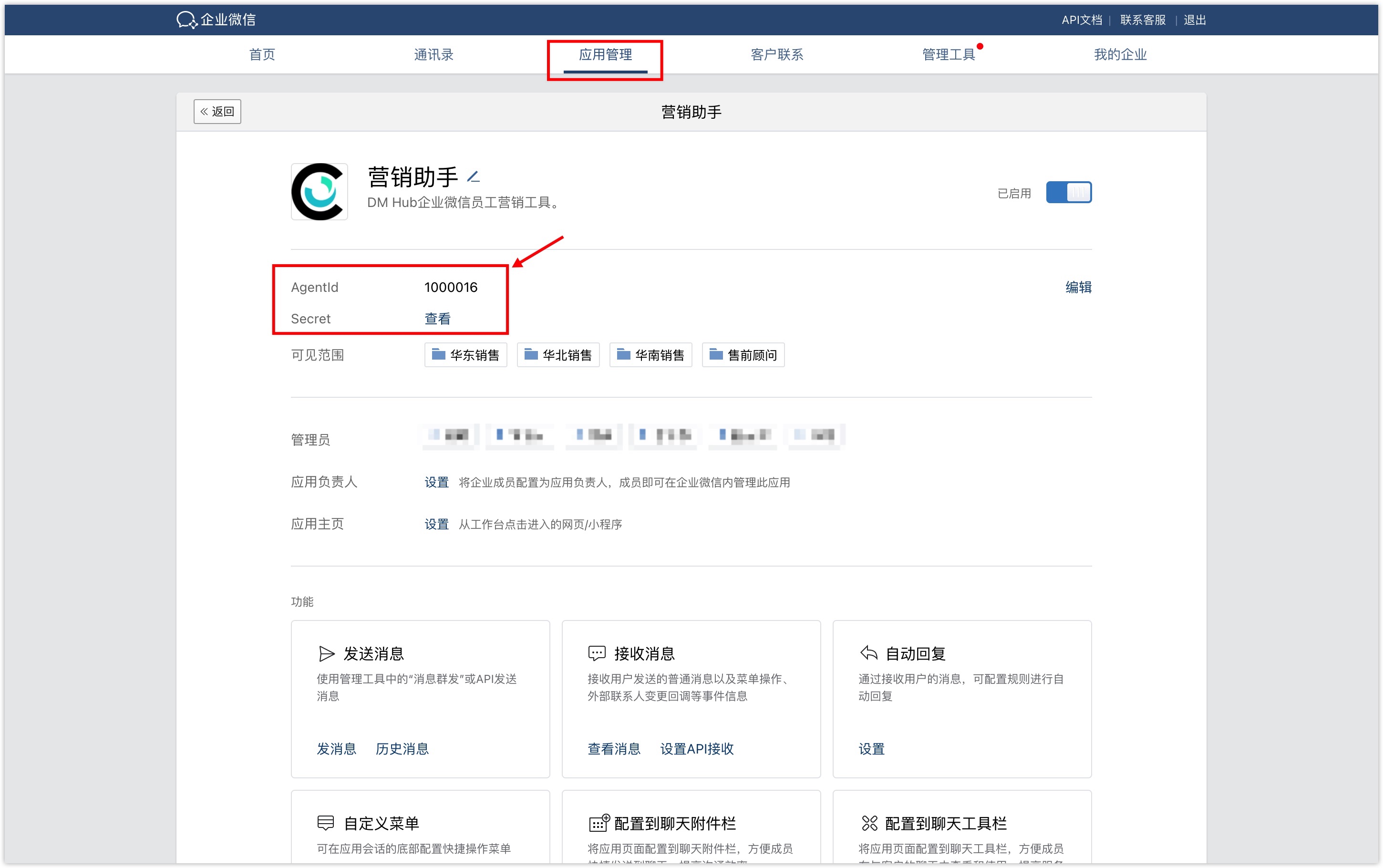Click the 发消息 link

coord(336,749)
